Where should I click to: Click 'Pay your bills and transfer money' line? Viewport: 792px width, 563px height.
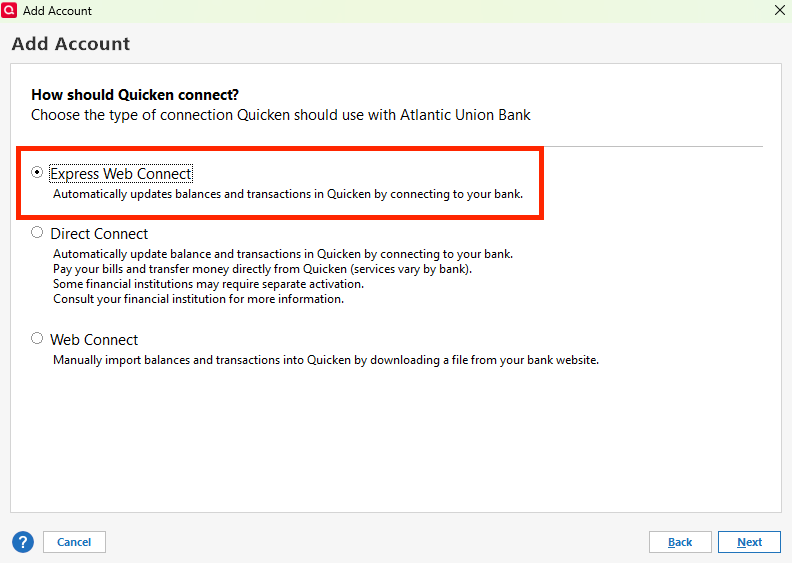click(262, 269)
